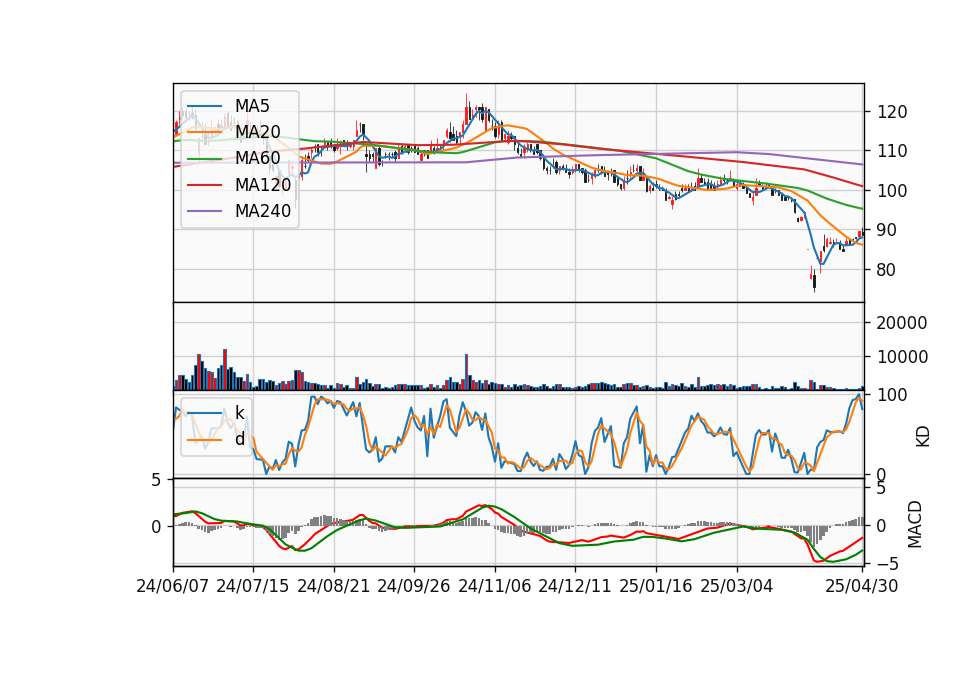Screen dimensions: 960x690
Task: Click the MACD axis label
Action: pyautogui.click(x=915, y=524)
